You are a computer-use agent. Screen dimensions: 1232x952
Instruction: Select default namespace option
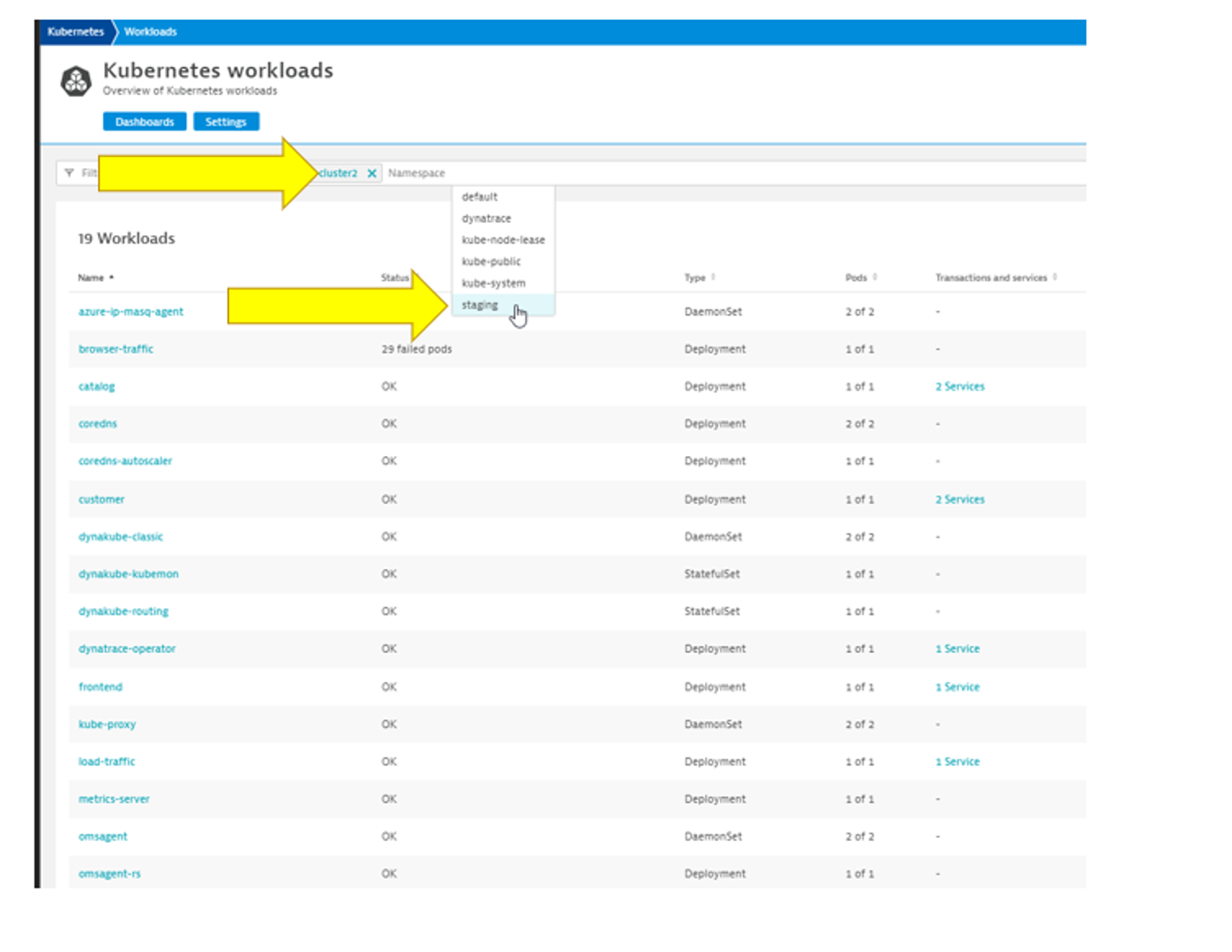tap(479, 197)
